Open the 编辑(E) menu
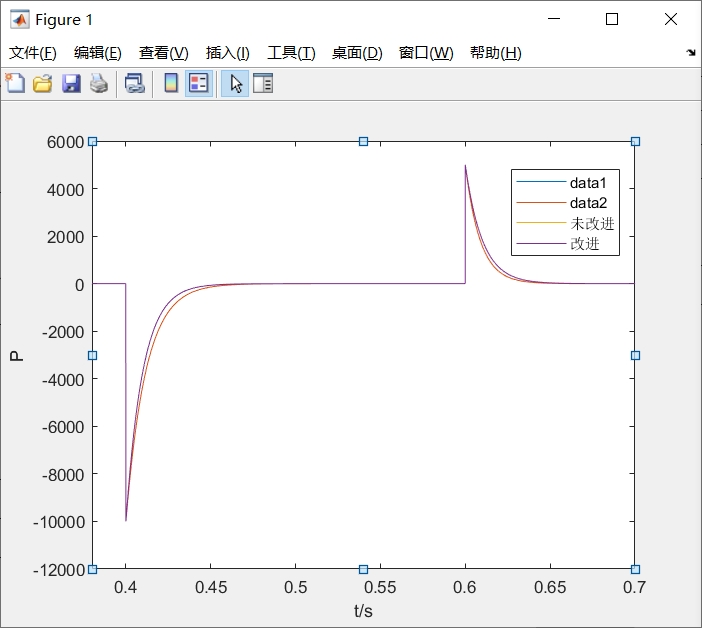Screen dimensions: 702x628 point(98,53)
